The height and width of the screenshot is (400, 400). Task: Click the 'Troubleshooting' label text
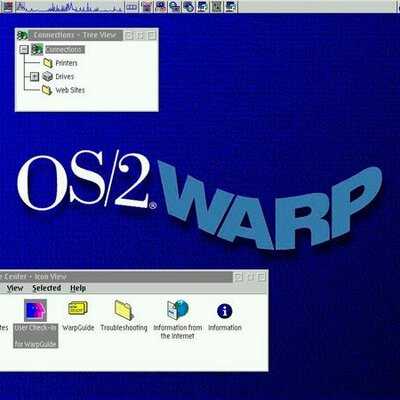124,328
